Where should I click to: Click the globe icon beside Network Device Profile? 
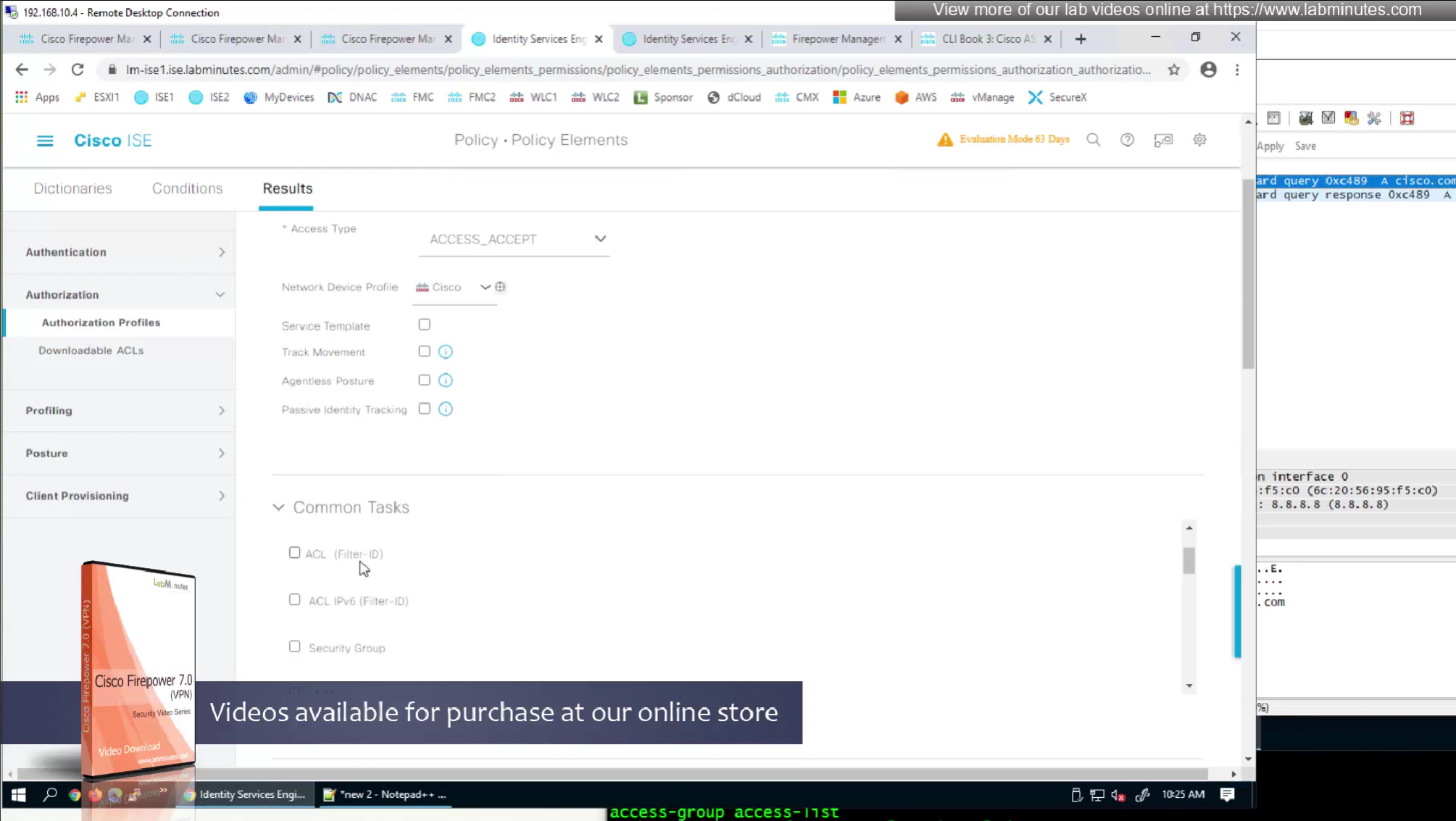[x=500, y=287]
